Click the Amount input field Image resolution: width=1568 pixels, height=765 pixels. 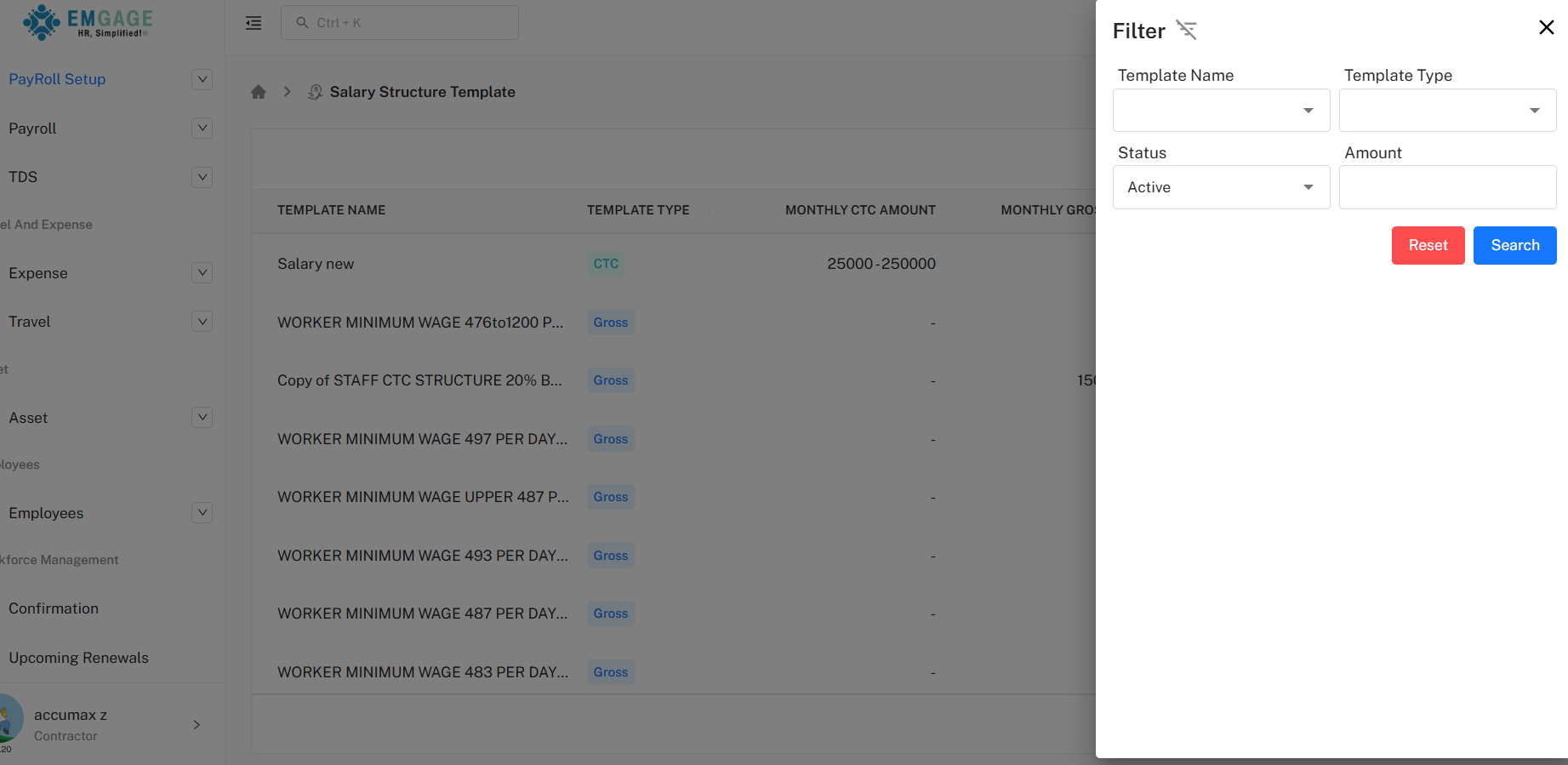pyautogui.click(x=1447, y=187)
